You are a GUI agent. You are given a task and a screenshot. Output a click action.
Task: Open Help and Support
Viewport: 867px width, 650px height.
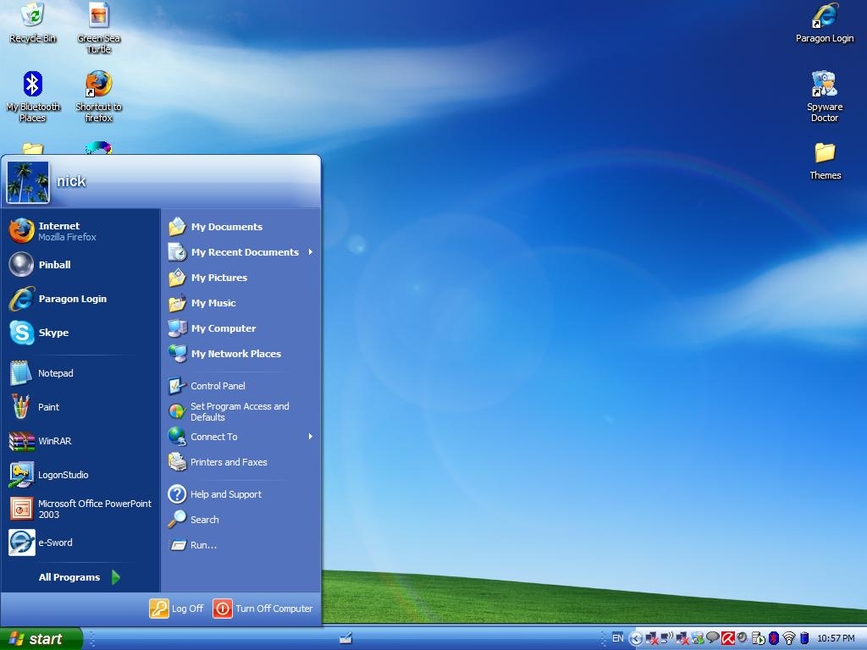241,494
